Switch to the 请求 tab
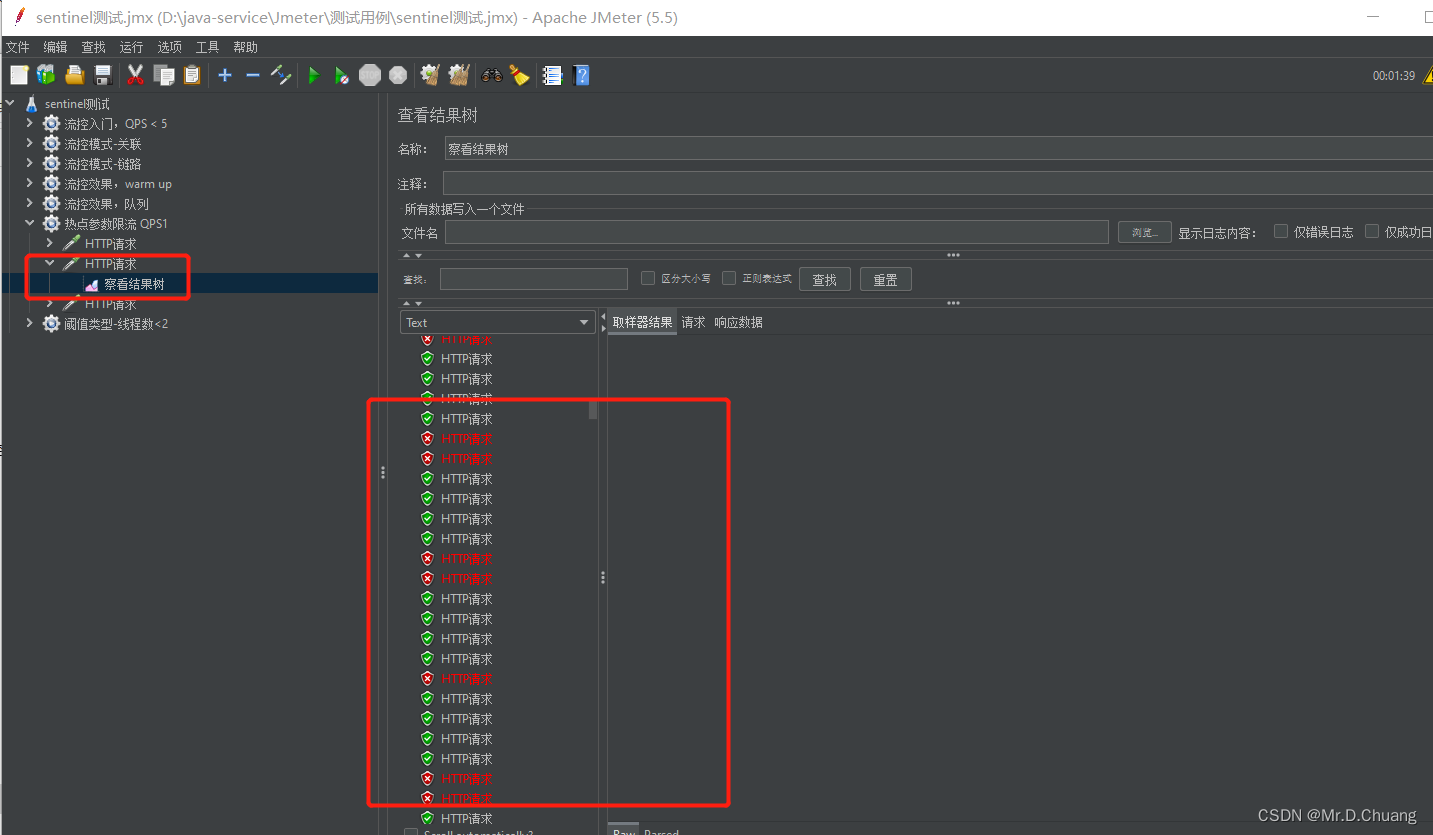 [693, 322]
